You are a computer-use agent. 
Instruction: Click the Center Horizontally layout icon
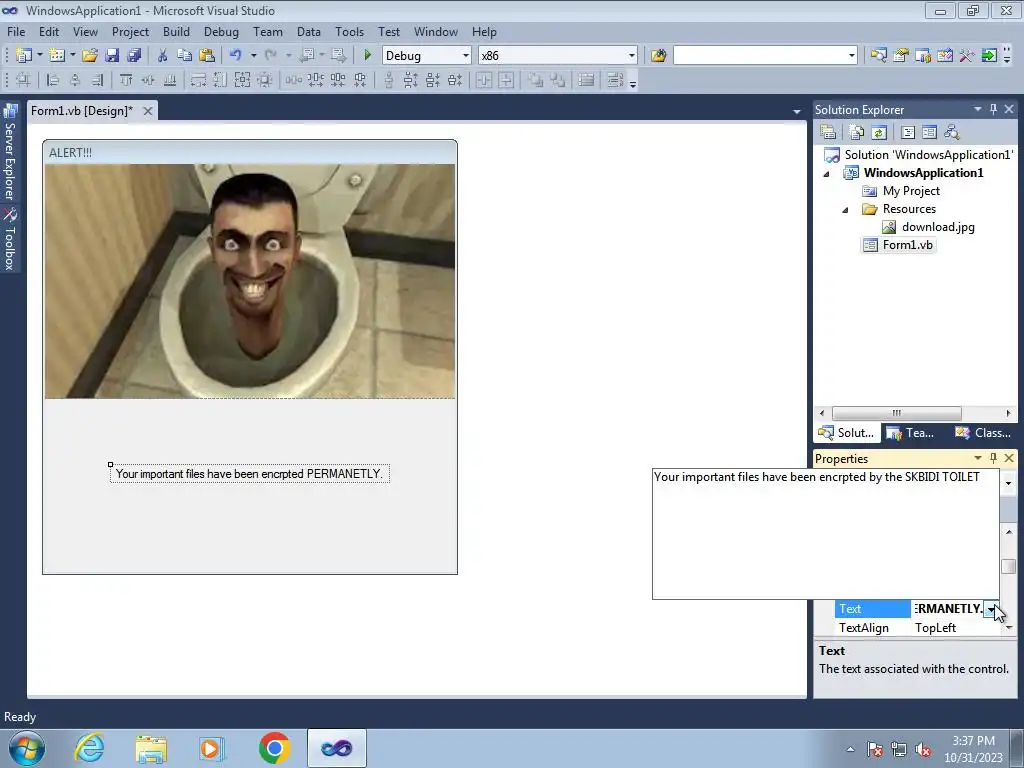pos(484,80)
